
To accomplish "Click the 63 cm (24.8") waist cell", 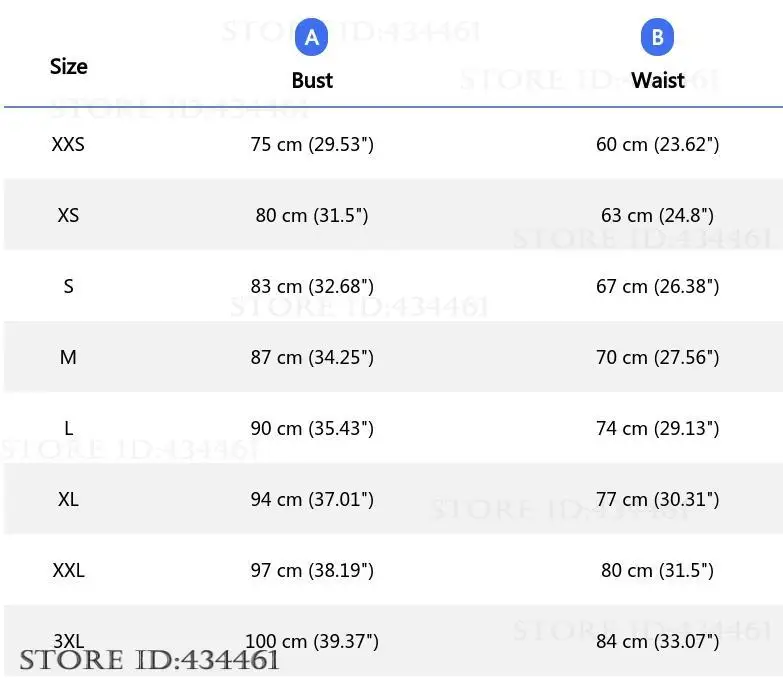I will pos(657,215).
